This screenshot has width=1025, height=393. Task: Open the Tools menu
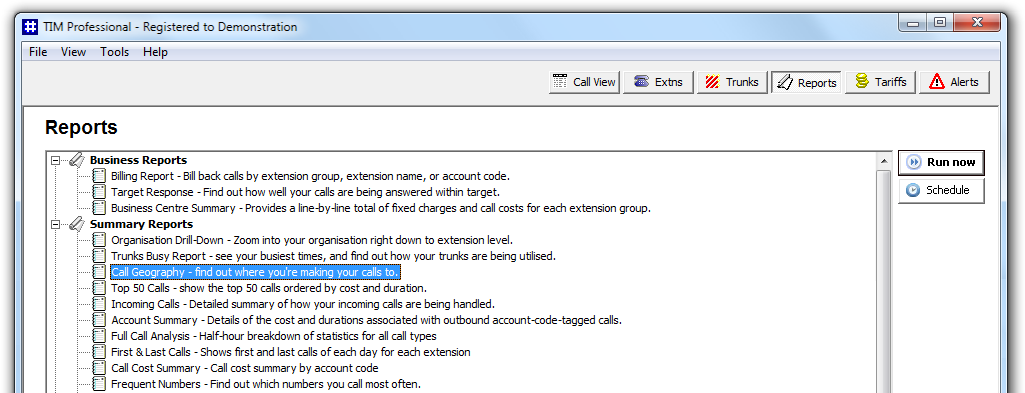tap(114, 52)
